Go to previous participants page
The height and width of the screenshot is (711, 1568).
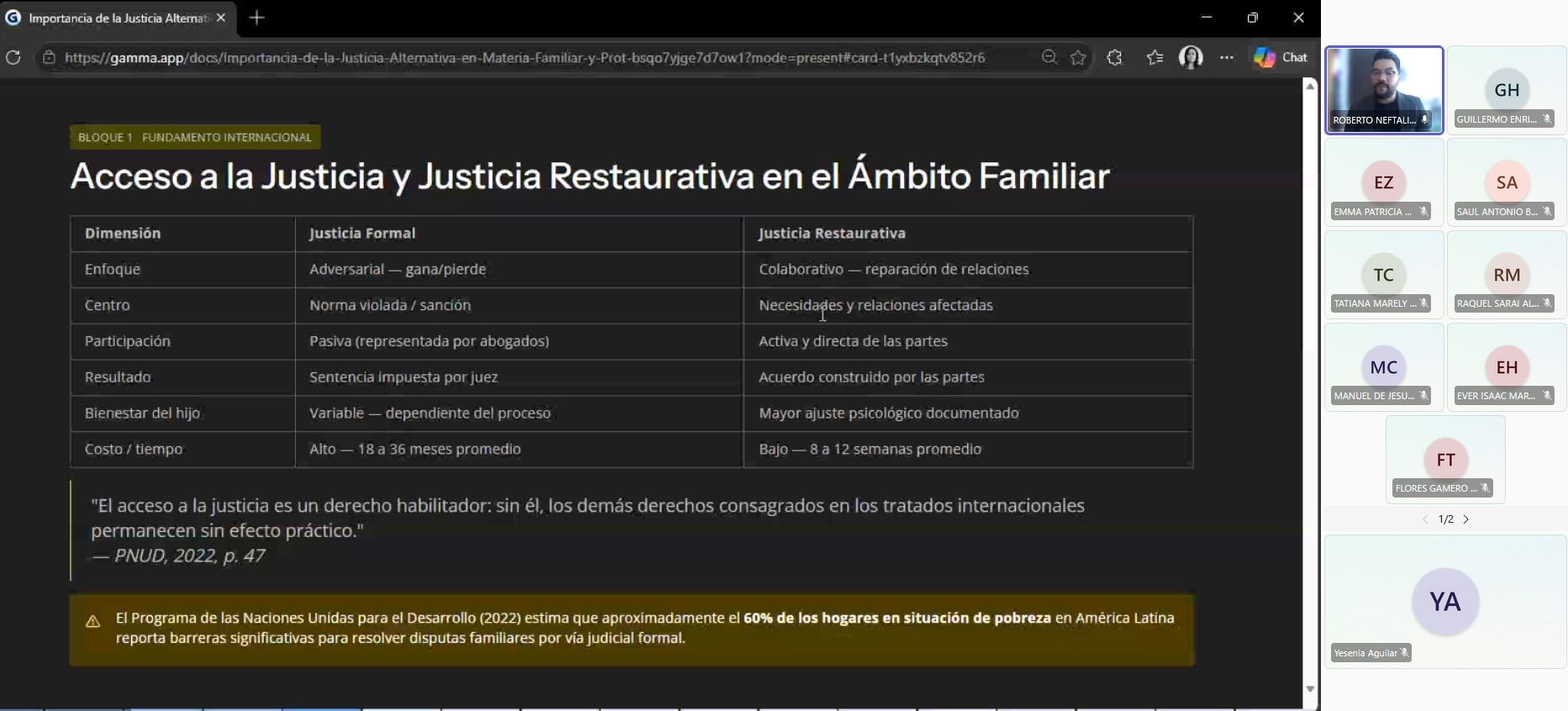pos(1425,519)
